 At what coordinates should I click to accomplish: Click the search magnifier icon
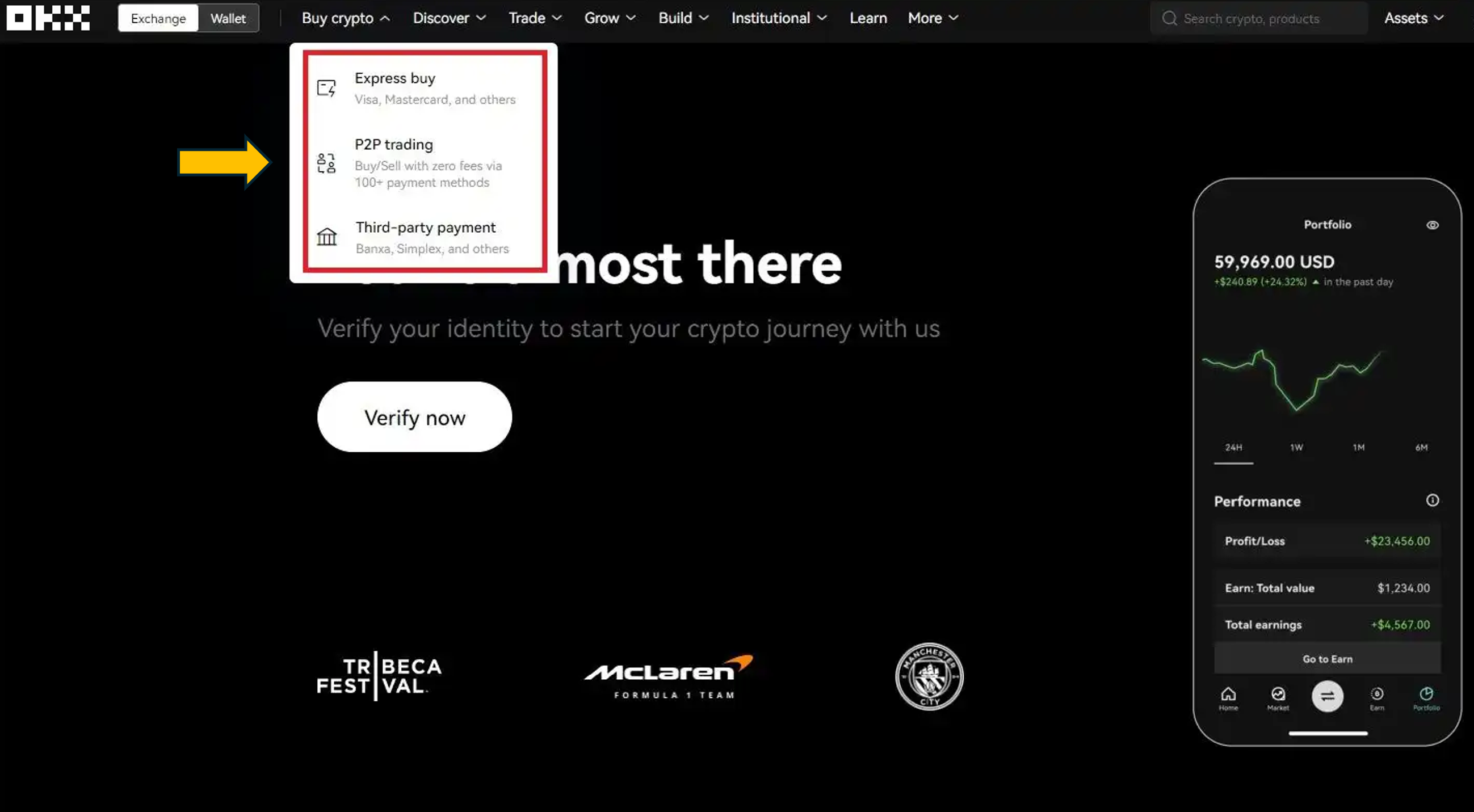click(1170, 18)
